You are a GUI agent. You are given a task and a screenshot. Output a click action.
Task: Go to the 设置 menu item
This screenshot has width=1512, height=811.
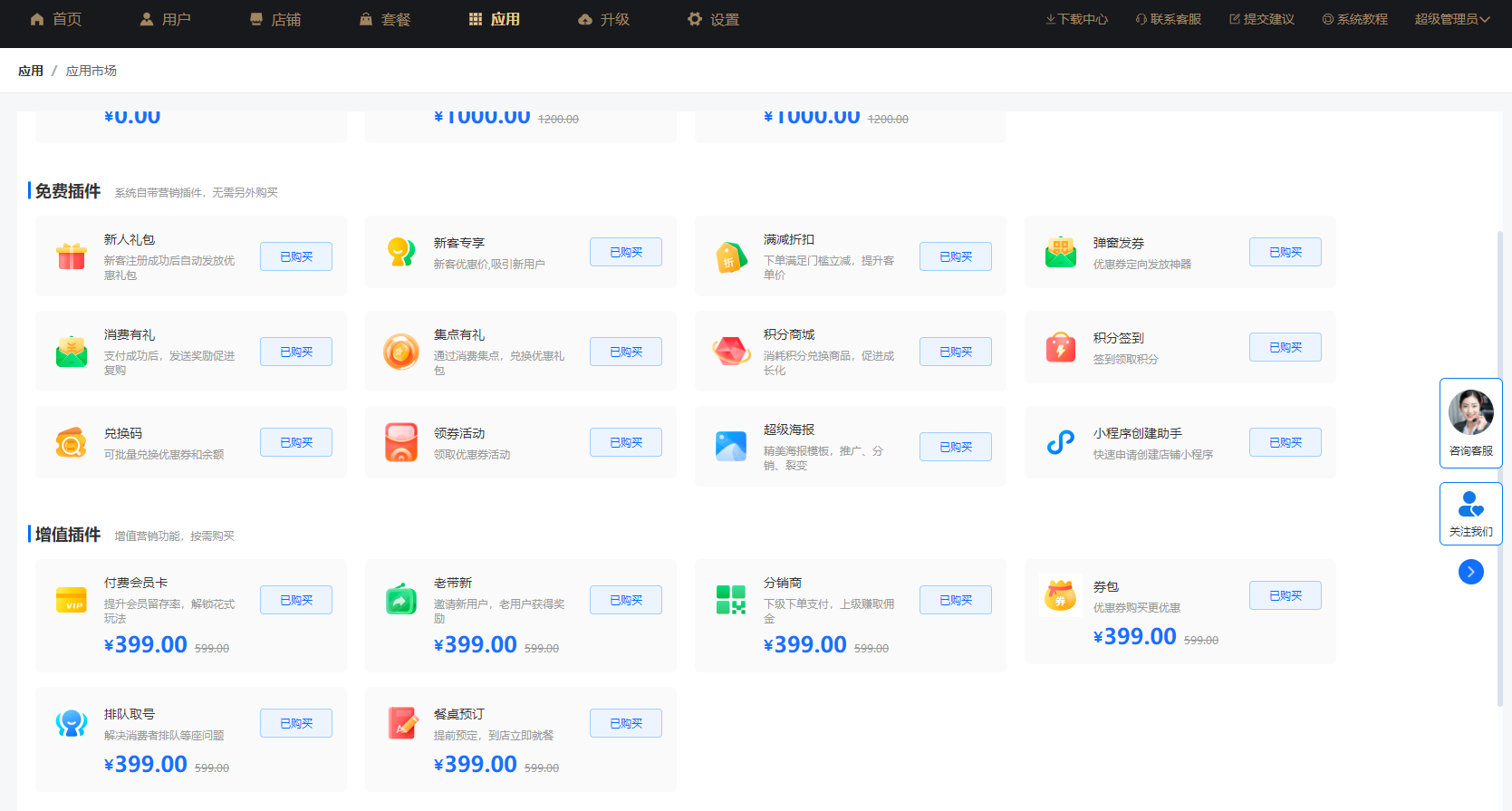click(713, 19)
